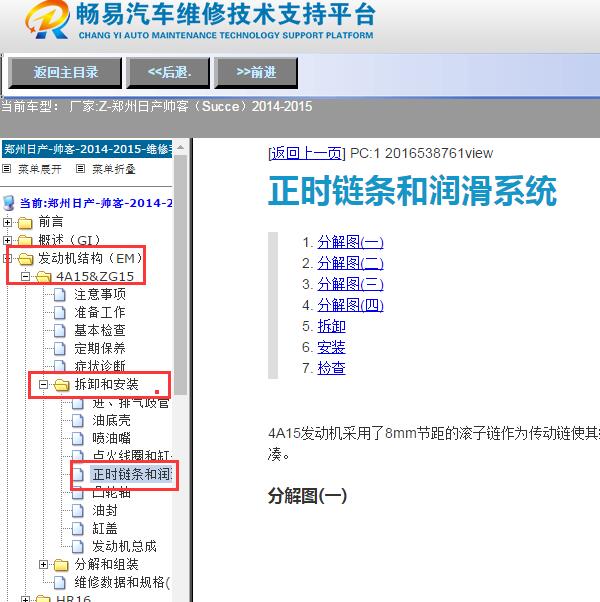This screenshot has height=602, width=600.
Task: Select 油封 in the tree
Action: point(105,511)
